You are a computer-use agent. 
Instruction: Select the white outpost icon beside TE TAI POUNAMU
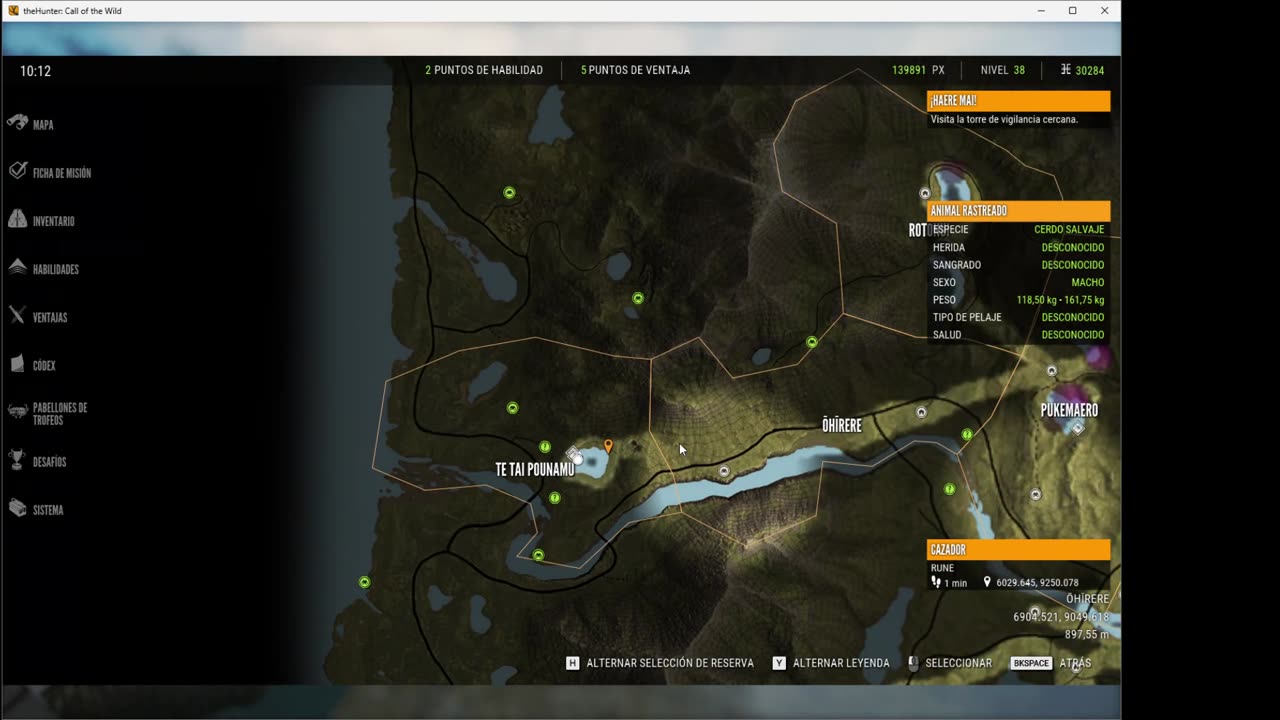click(x=574, y=455)
